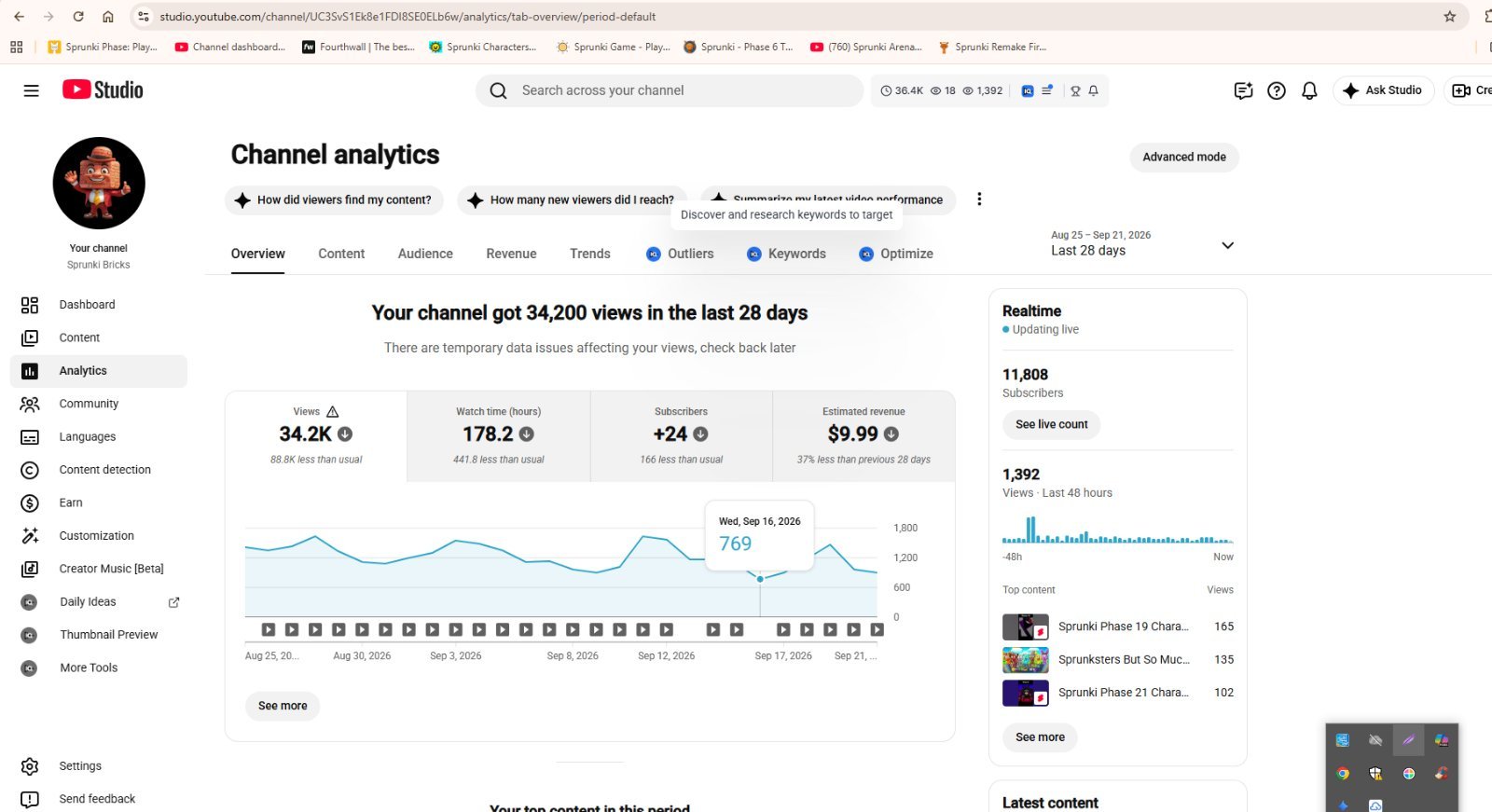
Task: Click the Sprunki Bricks channel avatar
Action: coord(99,183)
